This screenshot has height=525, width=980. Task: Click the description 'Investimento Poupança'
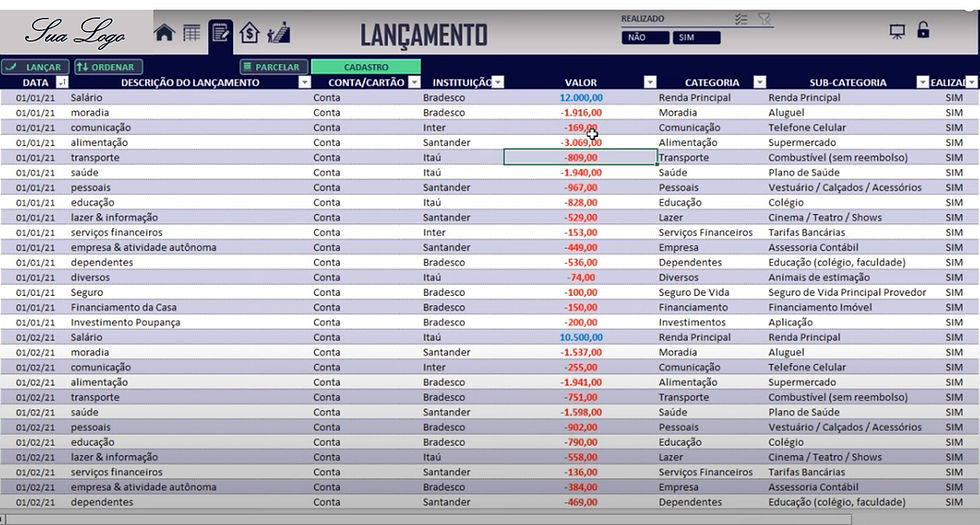point(126,322)
